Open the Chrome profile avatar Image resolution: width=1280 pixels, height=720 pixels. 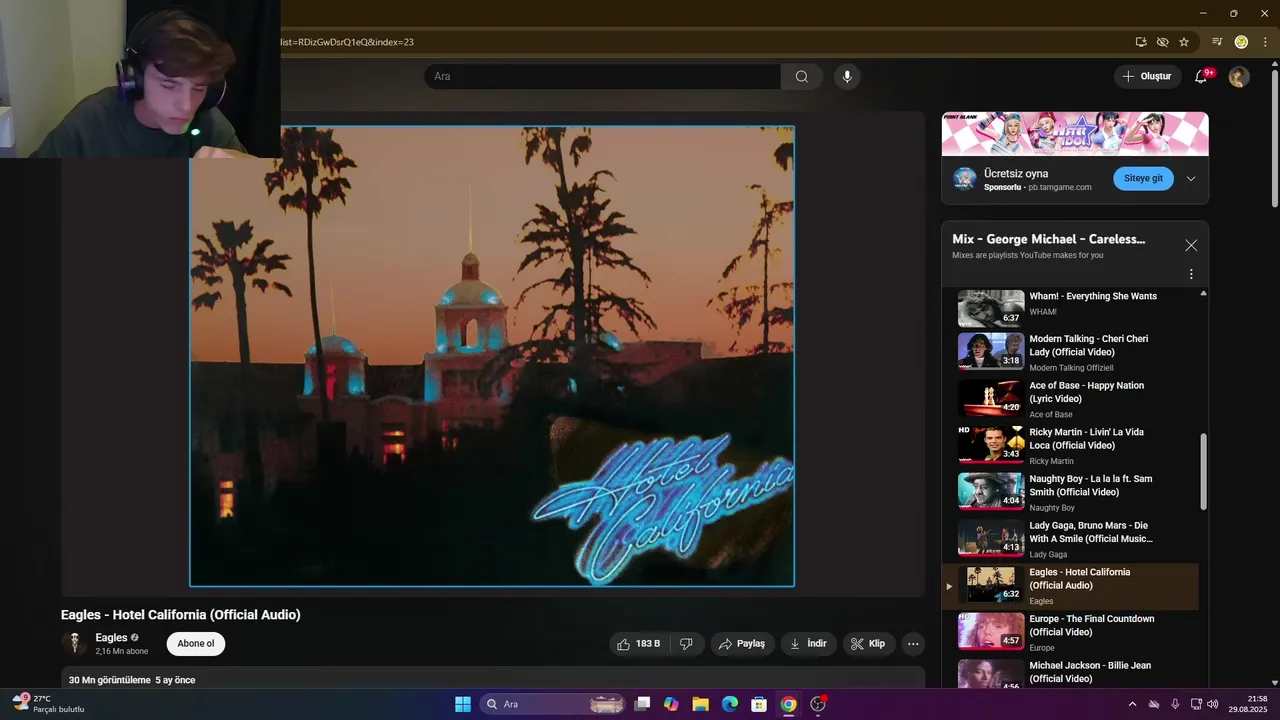click(x=1241, y=42)
